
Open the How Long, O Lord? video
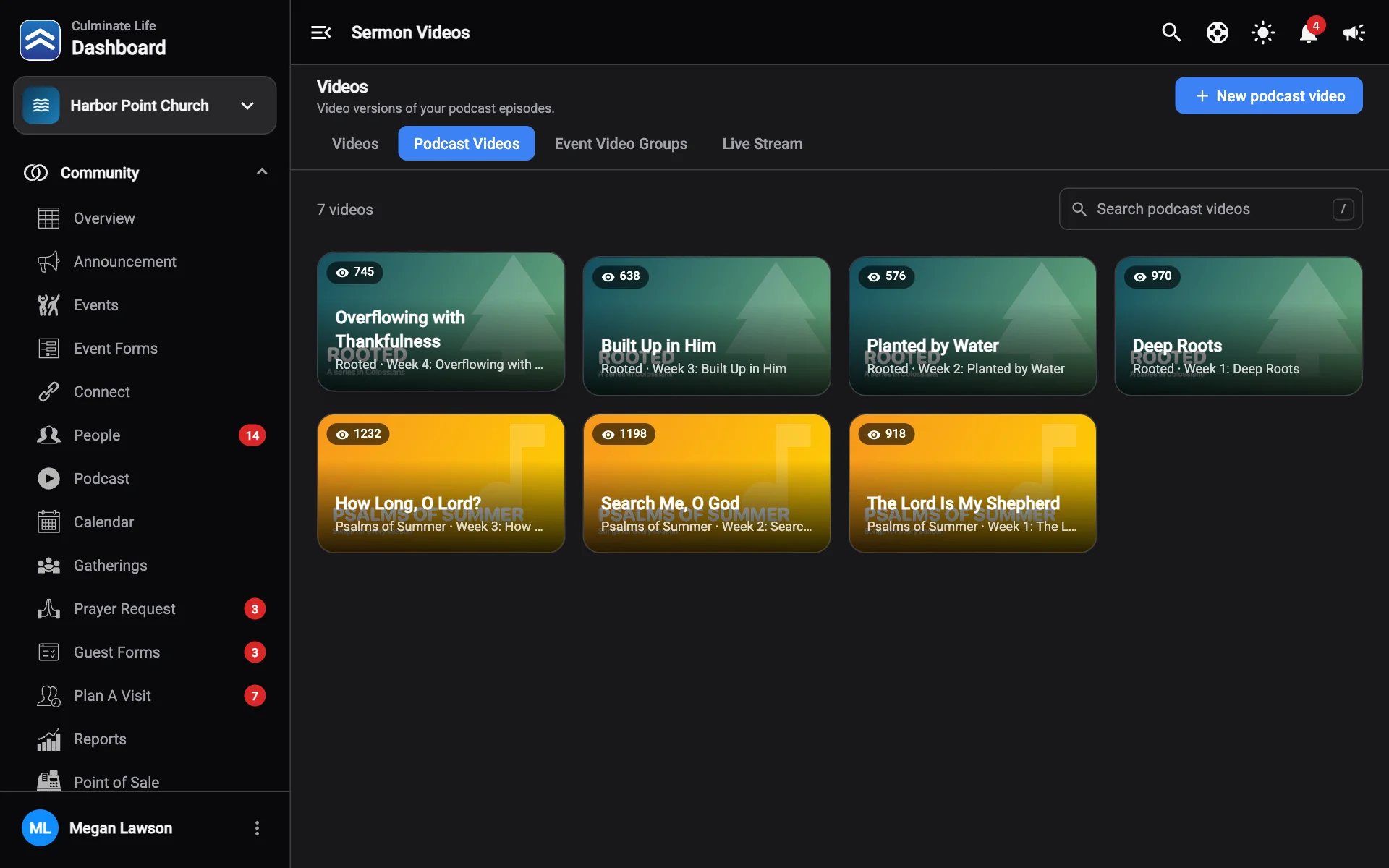[441, 483]
